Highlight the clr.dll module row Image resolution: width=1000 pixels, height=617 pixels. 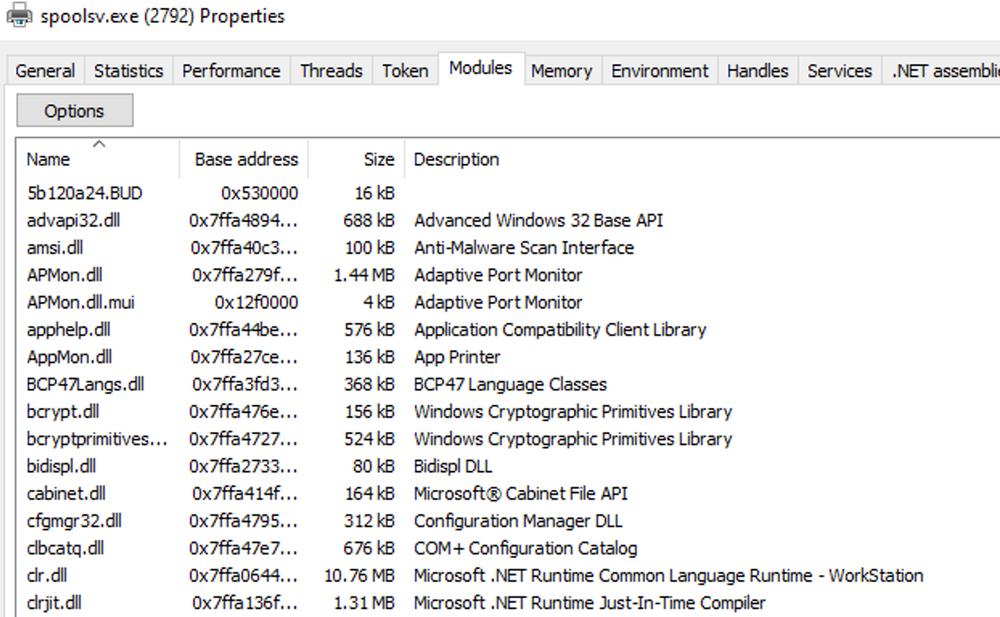click(47, 576)
